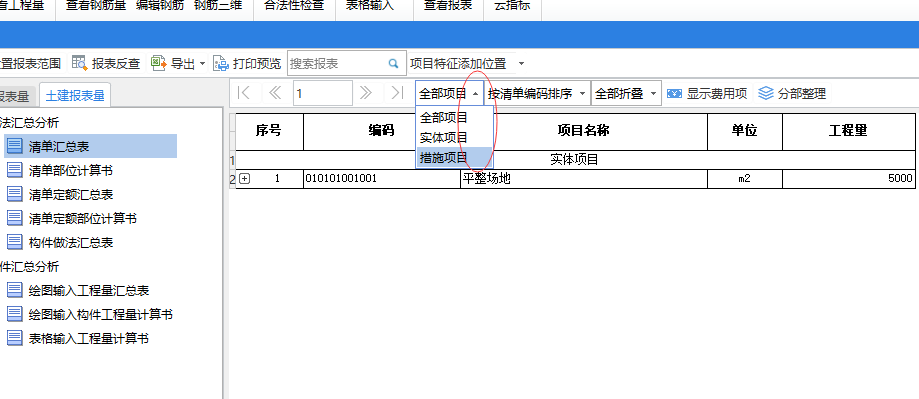Click 单位 column header
Screen dimensions: 919x399
(x=745, y=131)
